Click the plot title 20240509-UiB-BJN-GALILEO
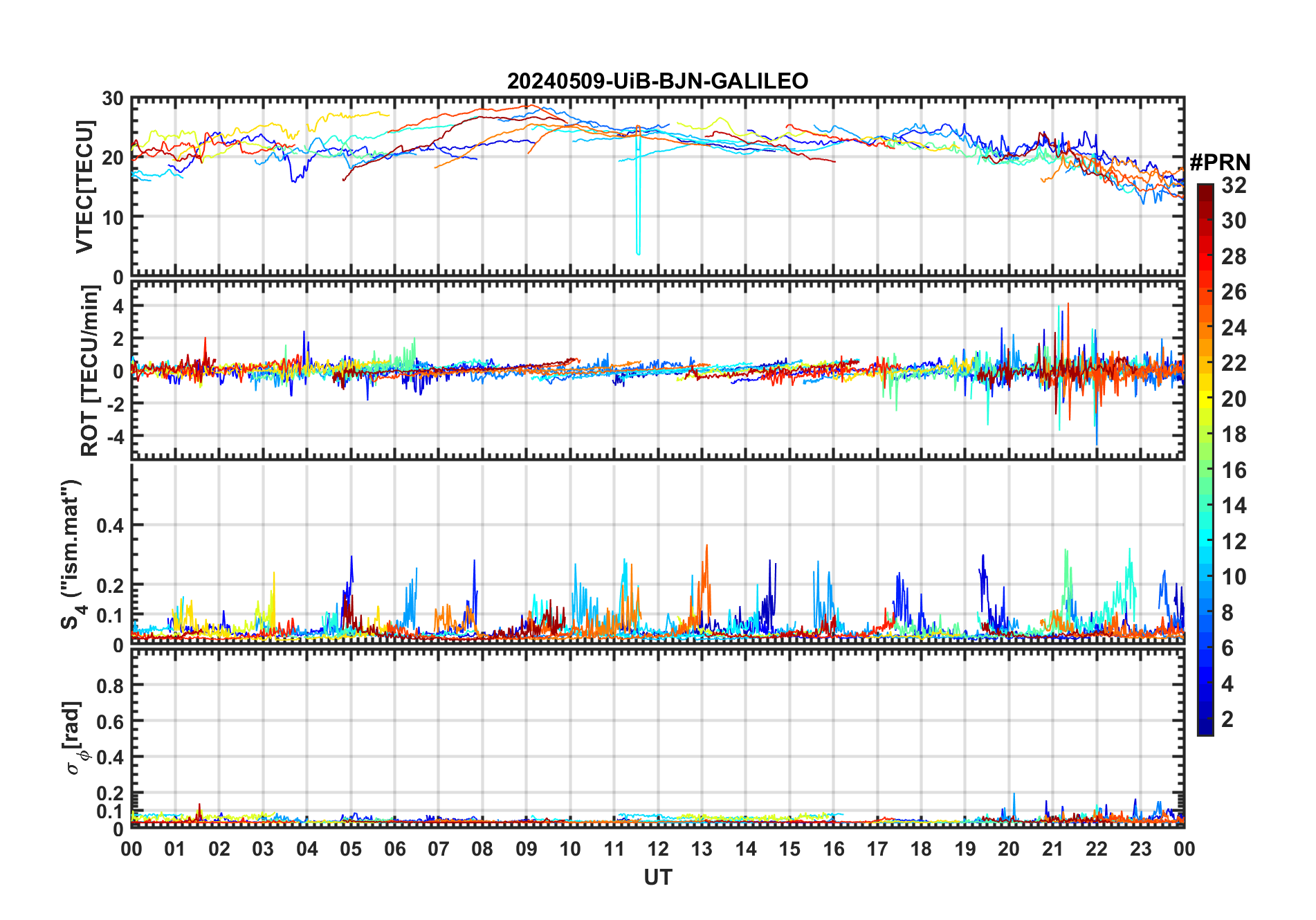The height and width of the screenshot is (920, 1316). click(657, 81)
